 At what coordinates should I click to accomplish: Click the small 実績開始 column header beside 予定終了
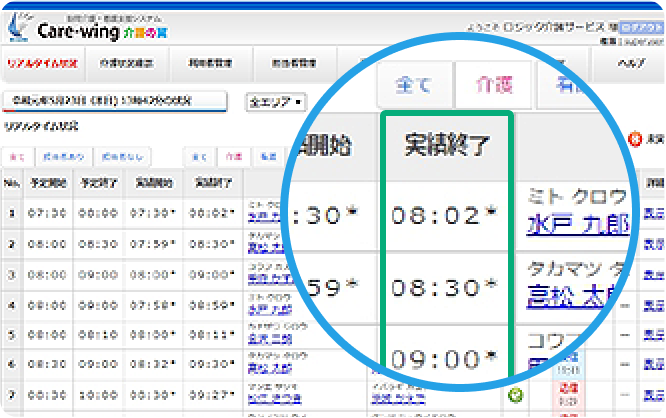click(x=154, y=183)
